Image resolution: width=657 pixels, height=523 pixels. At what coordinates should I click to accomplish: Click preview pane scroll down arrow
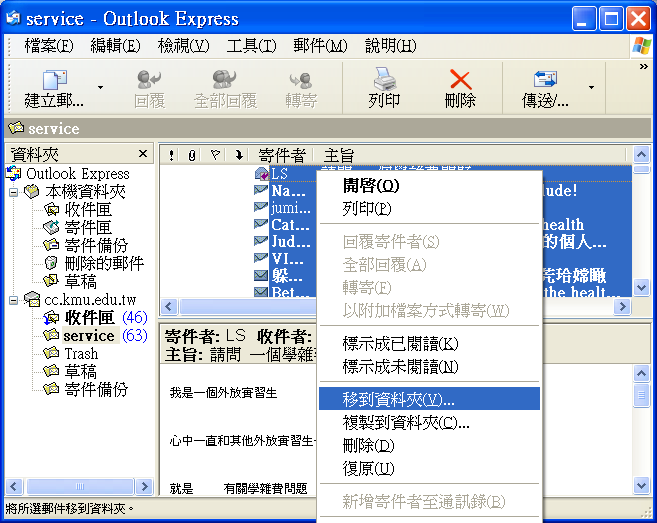tap(641, 486)
